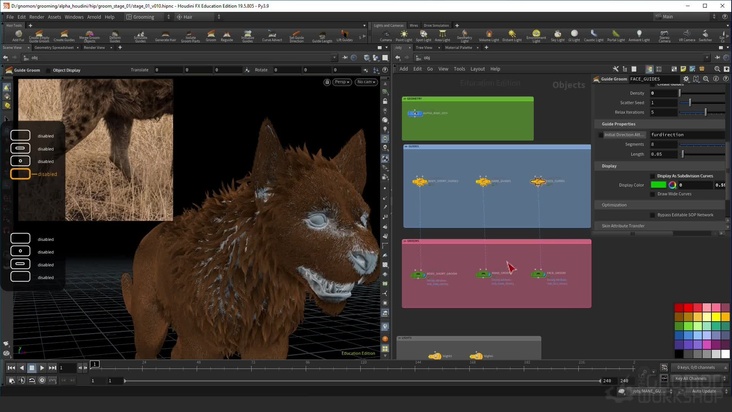Open the parameter gear settings icon

pos(687,78)
